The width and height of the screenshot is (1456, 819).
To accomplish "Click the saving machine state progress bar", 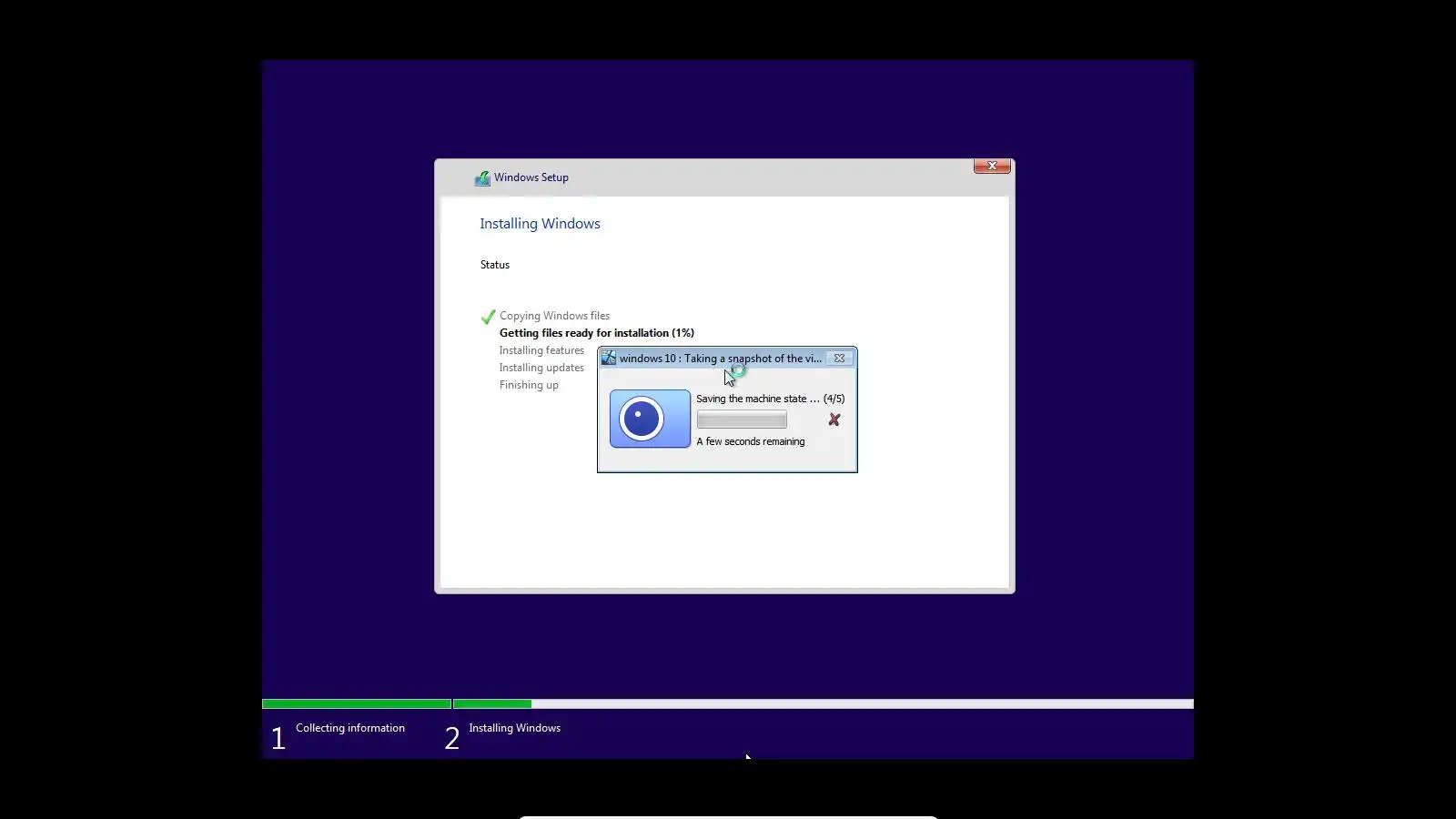I will [742, 420].
